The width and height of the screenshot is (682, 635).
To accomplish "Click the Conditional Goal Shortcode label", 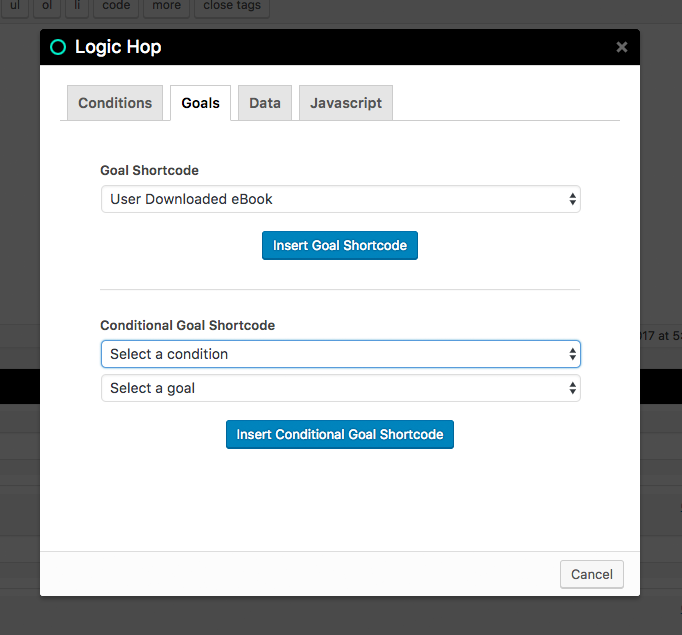I will pyautogui.click(x=187, y=325).
